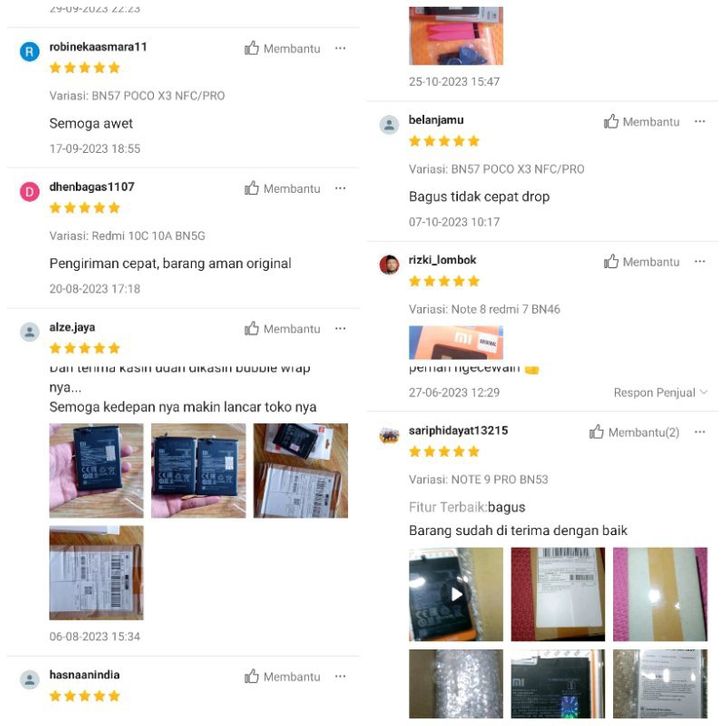Screen dimensions: 726x726
Task: Open more options for alze.jaya's review
Action: click(340, 328)
